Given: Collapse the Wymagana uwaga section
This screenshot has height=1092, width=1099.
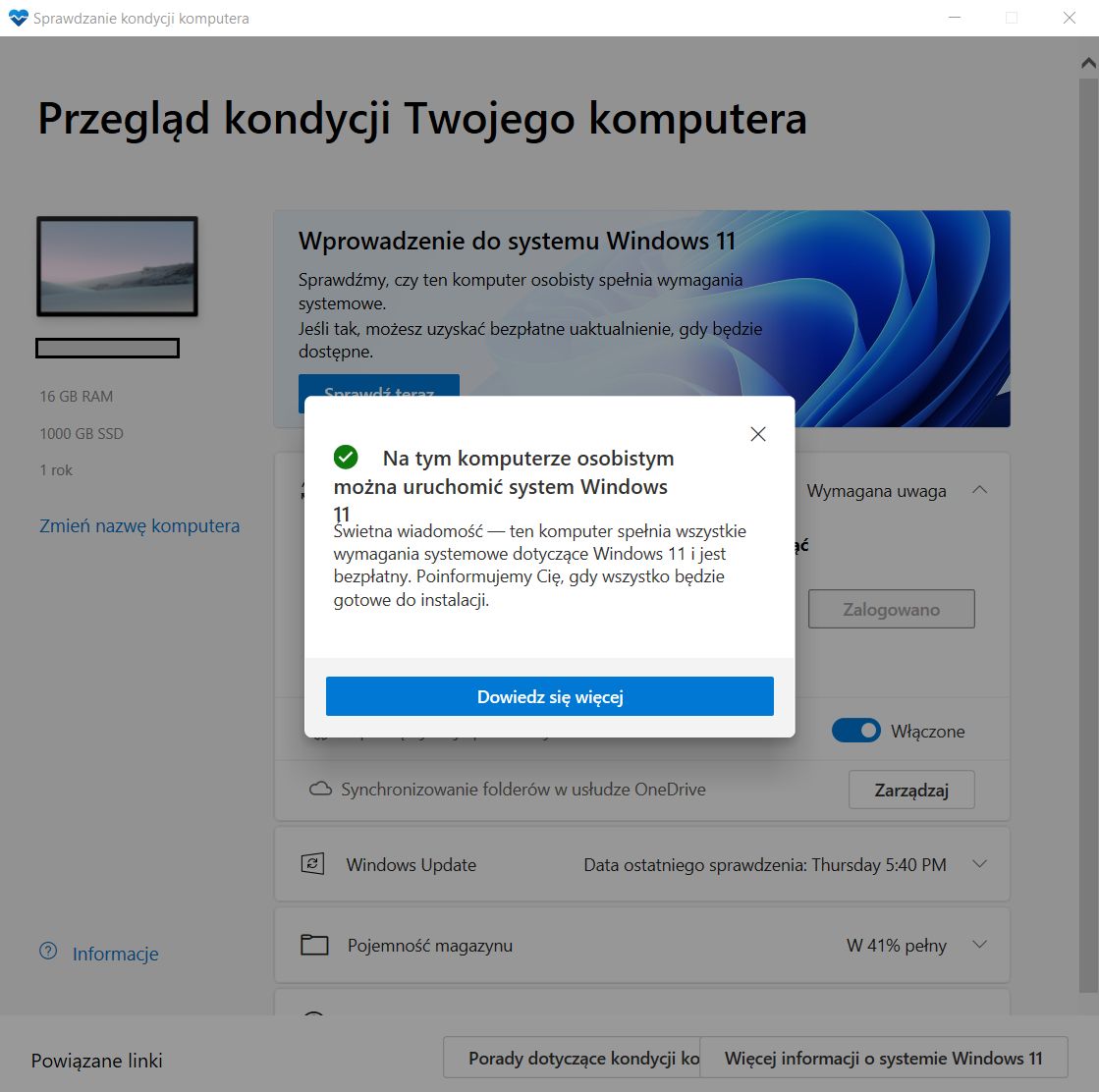Looking at the screenshot, I should (979, 490).
